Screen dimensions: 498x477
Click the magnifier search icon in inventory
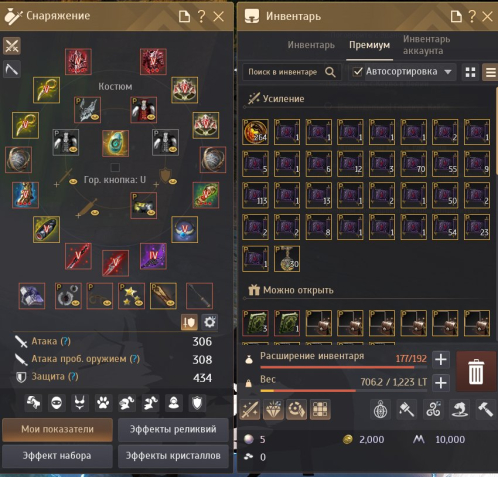pyautogui.click(x=330, y=72)
